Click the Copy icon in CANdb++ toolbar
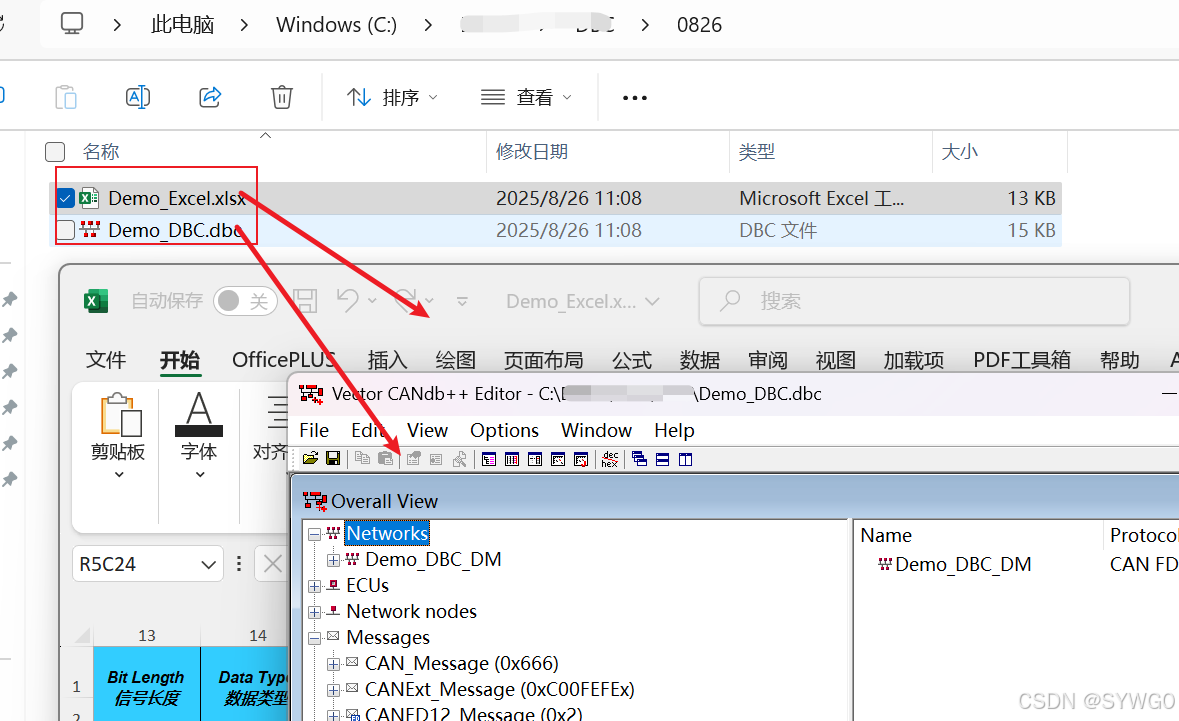1179x721 pixels. [362, 459]
